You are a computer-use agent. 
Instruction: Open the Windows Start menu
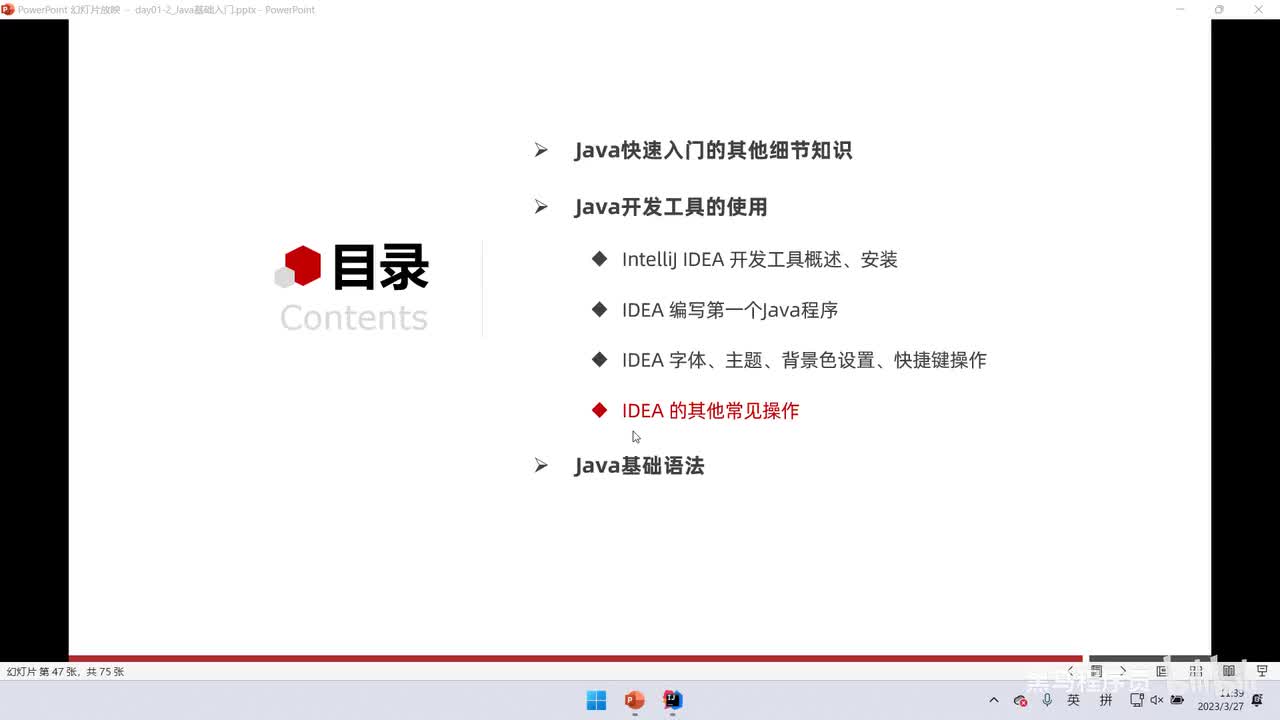[x=596, y=700]
